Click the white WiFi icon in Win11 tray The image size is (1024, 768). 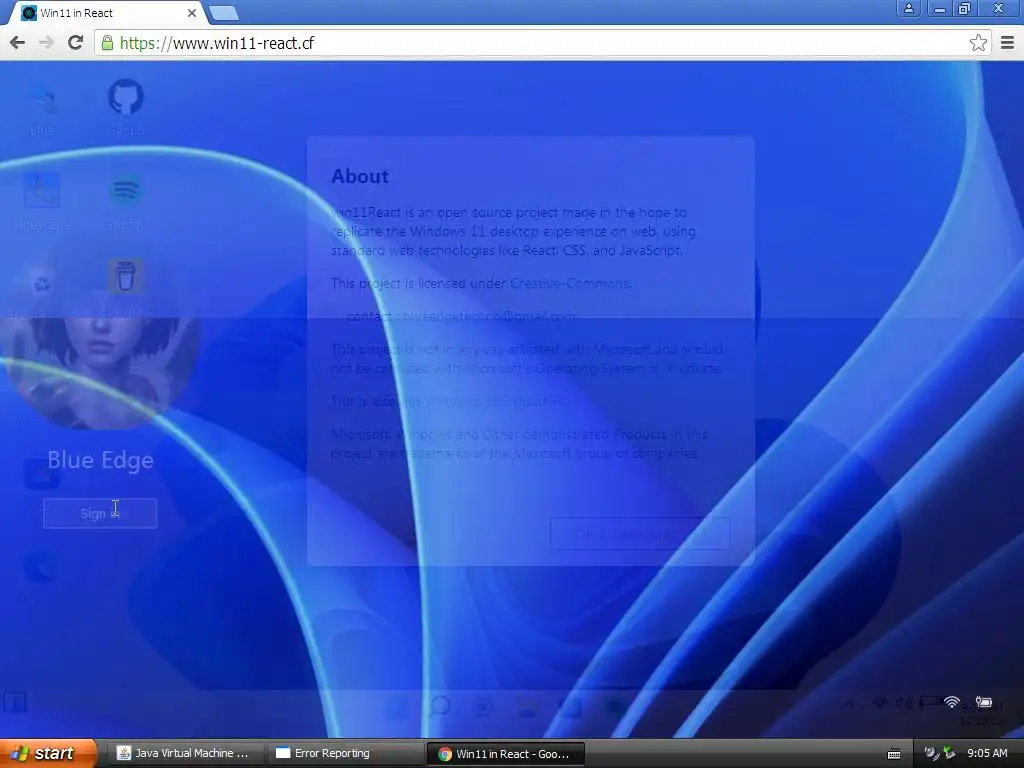click(952, 703)
